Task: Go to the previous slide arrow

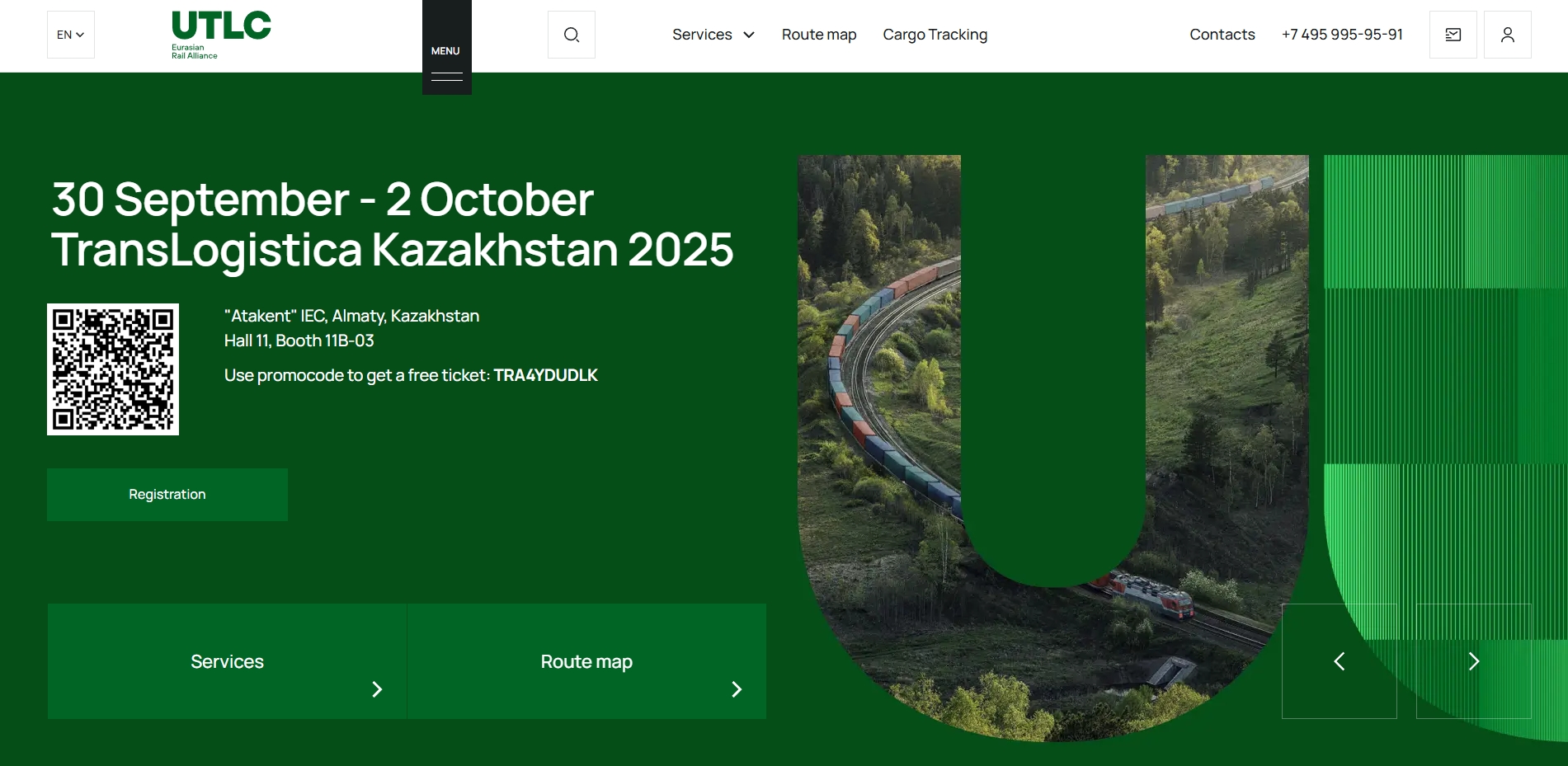Action: click(1339, 661)
